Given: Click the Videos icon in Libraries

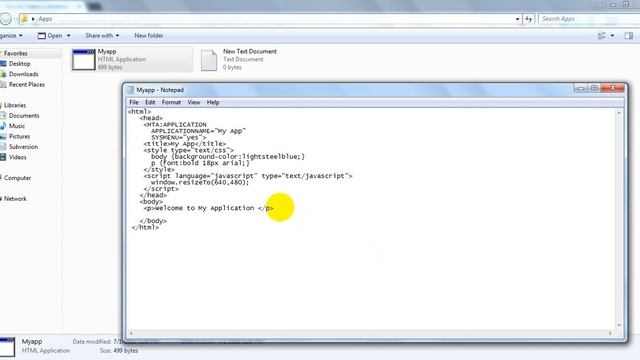Looking at the screenshot, I should (x=3, y=157).
